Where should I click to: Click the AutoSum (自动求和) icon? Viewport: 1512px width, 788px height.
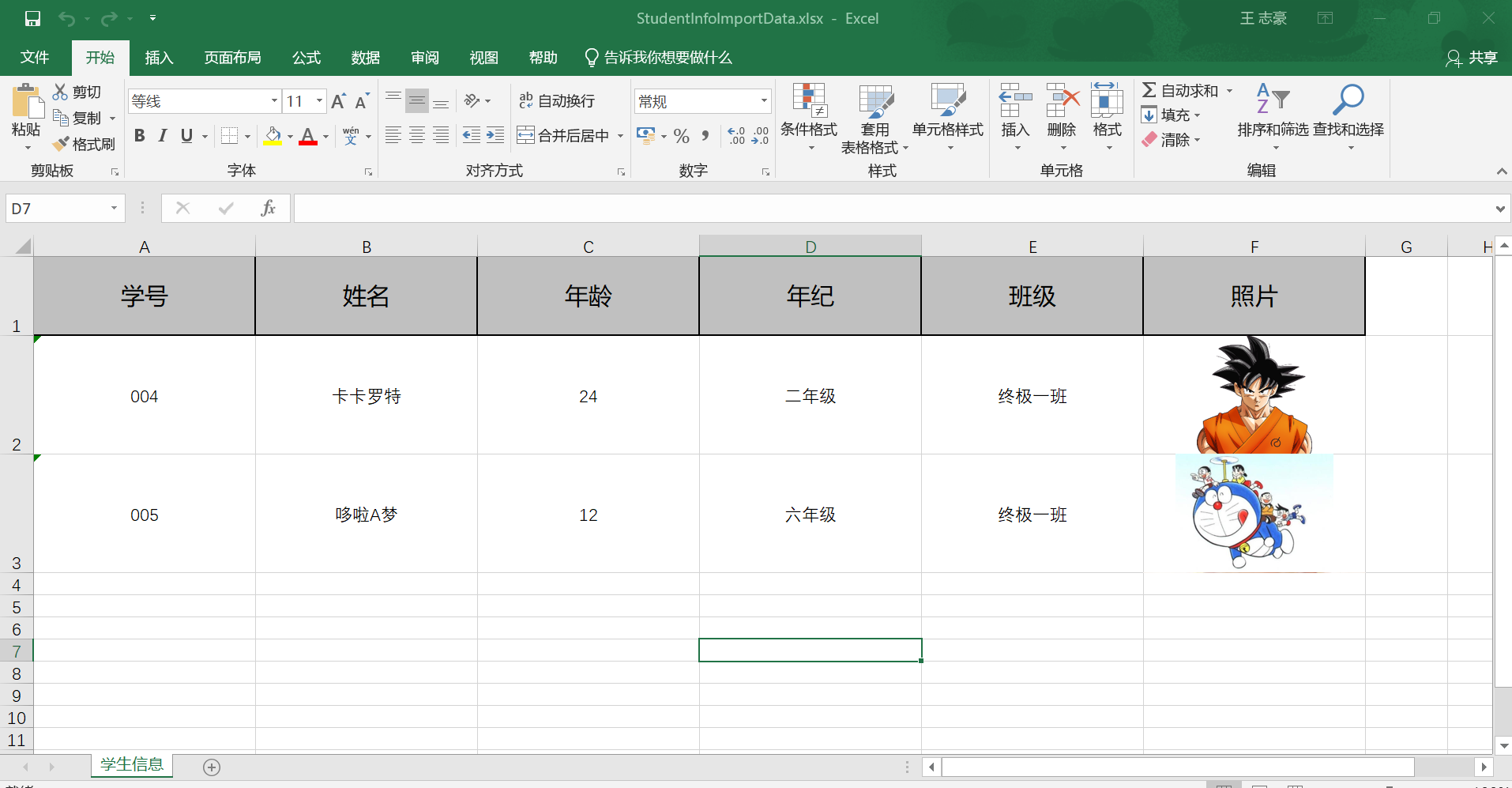tap(1150, 89)
